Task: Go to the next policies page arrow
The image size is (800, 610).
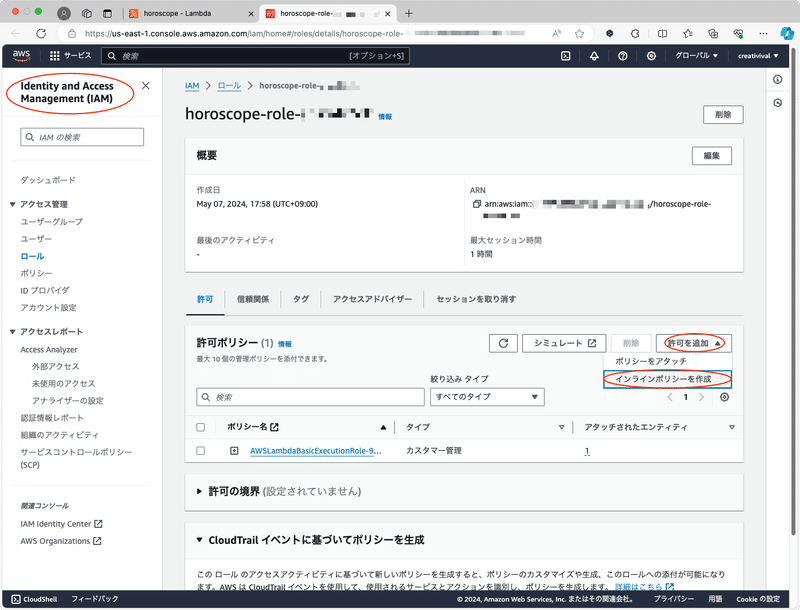Action: click(x=702, y=397)
